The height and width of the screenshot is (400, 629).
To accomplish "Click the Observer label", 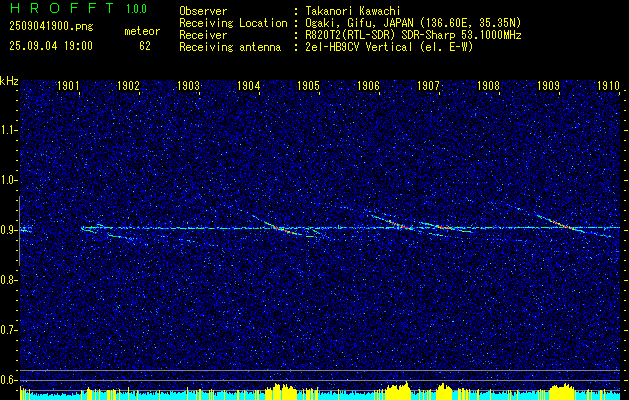I will [x=203, y=11].
